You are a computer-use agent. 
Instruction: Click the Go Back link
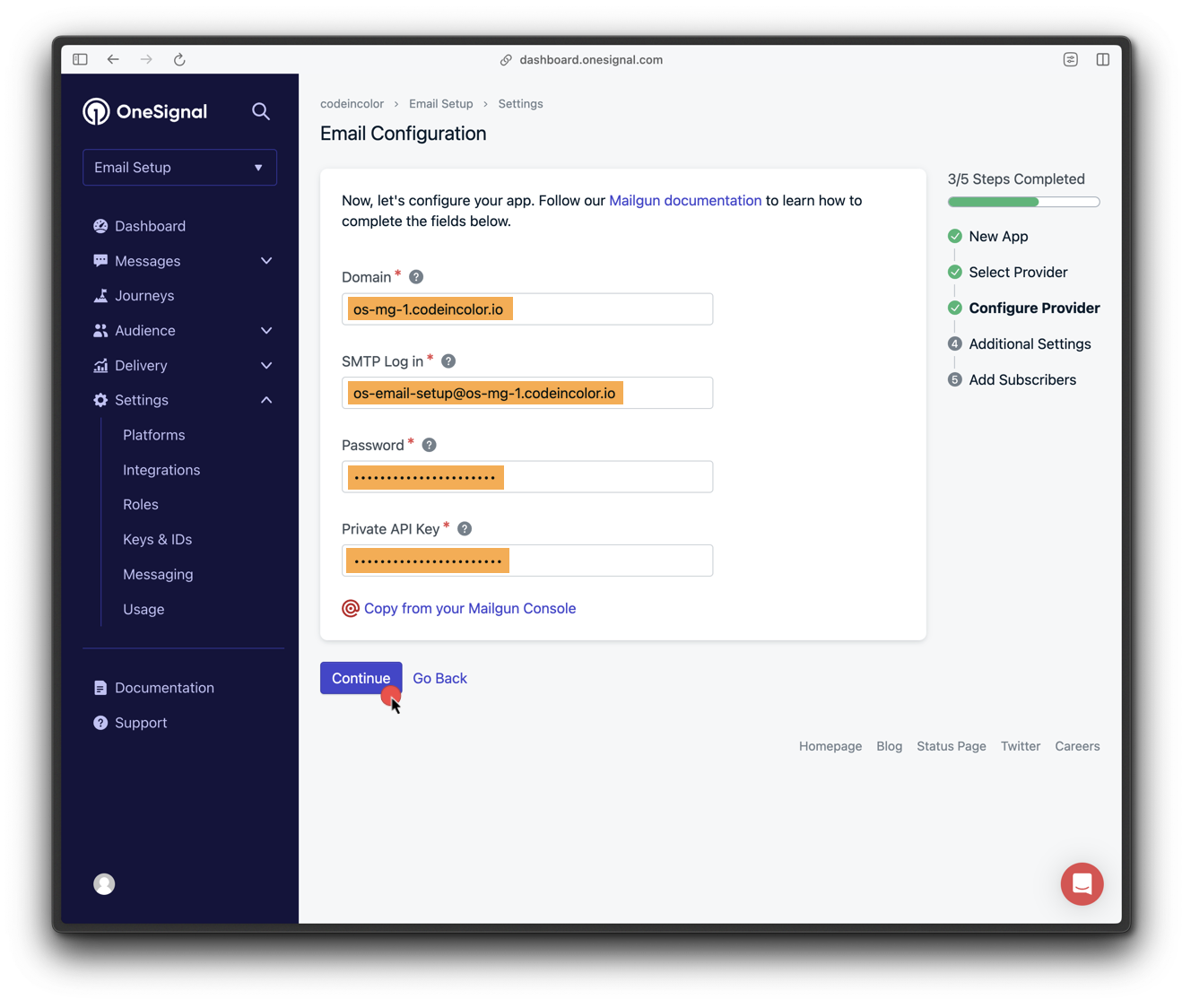[439, 678]
